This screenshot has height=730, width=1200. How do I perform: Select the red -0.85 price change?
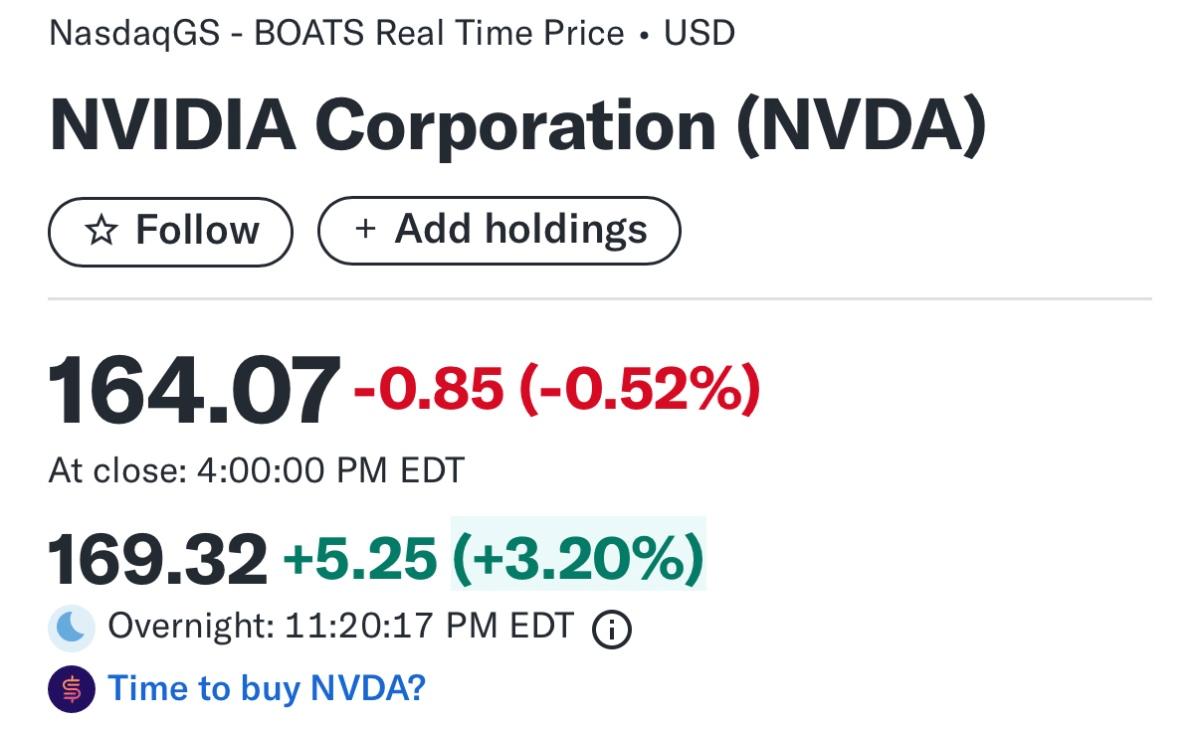[429, 388]
